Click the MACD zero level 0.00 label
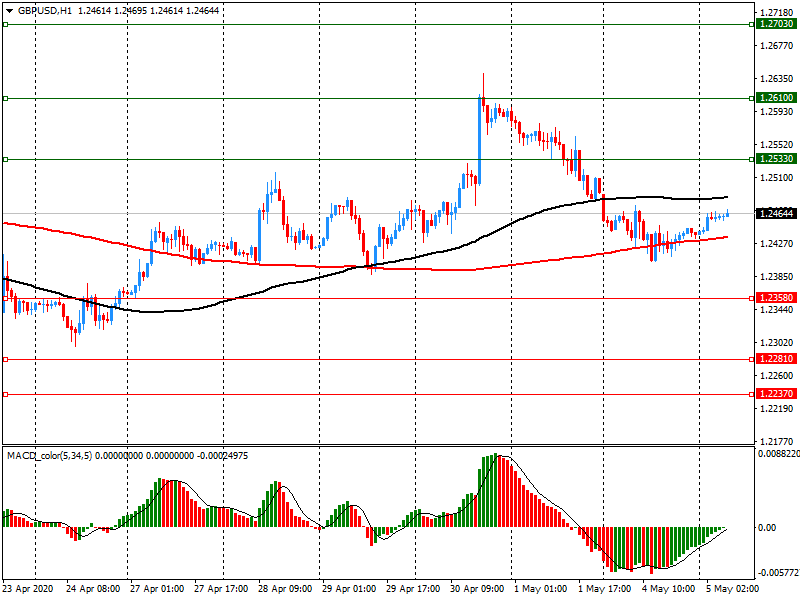 tap(767, 528)
